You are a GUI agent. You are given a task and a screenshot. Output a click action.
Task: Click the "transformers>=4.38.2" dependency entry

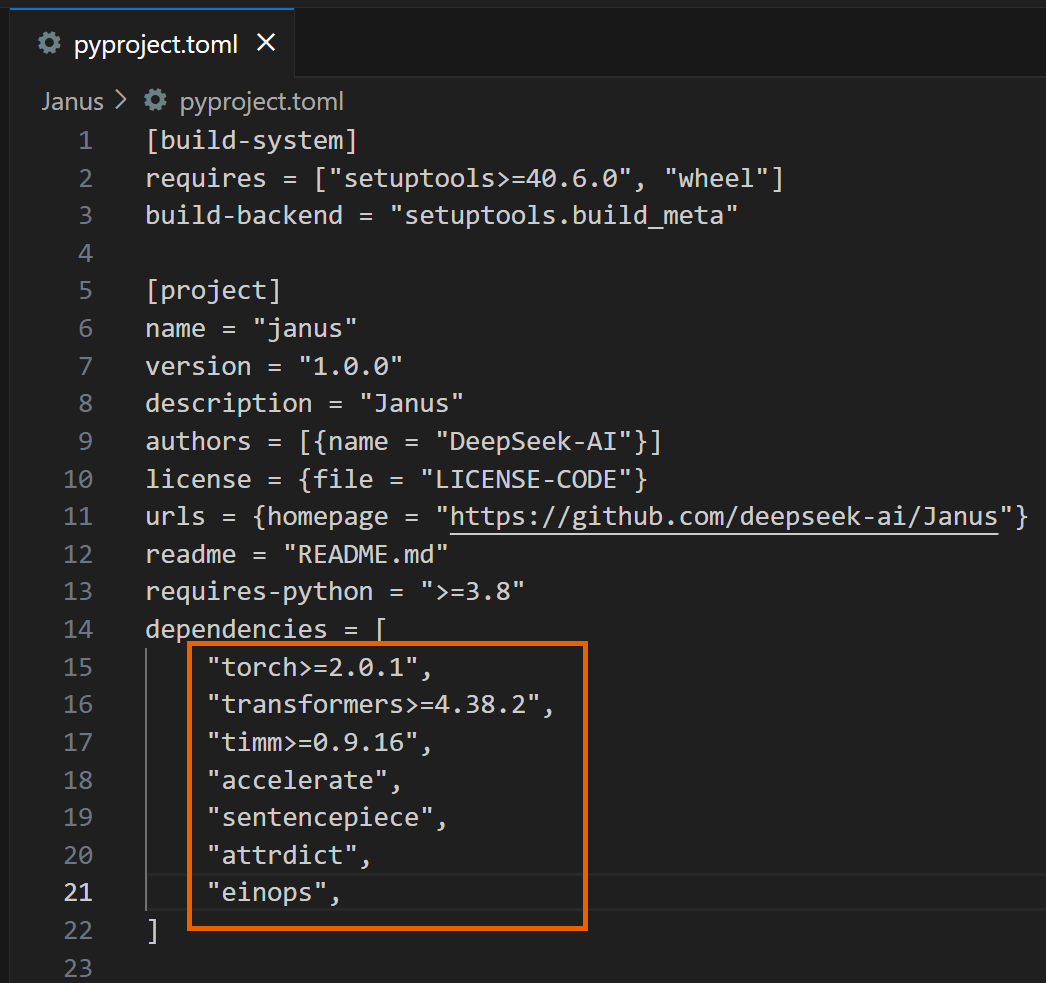[x=379, y=704]
